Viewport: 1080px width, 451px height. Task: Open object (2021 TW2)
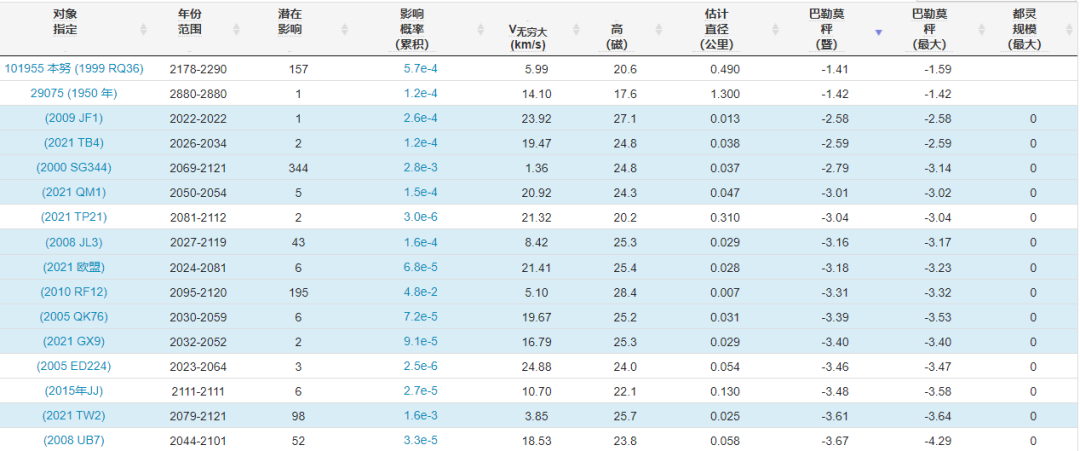click(74, 416)
